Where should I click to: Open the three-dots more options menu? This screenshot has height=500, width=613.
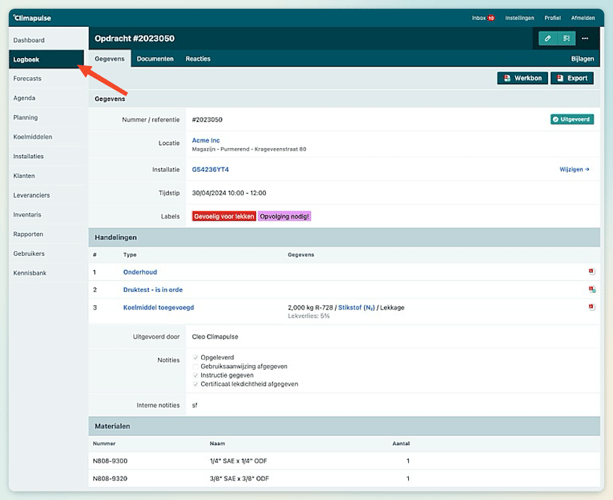click(x=585, y=38)
